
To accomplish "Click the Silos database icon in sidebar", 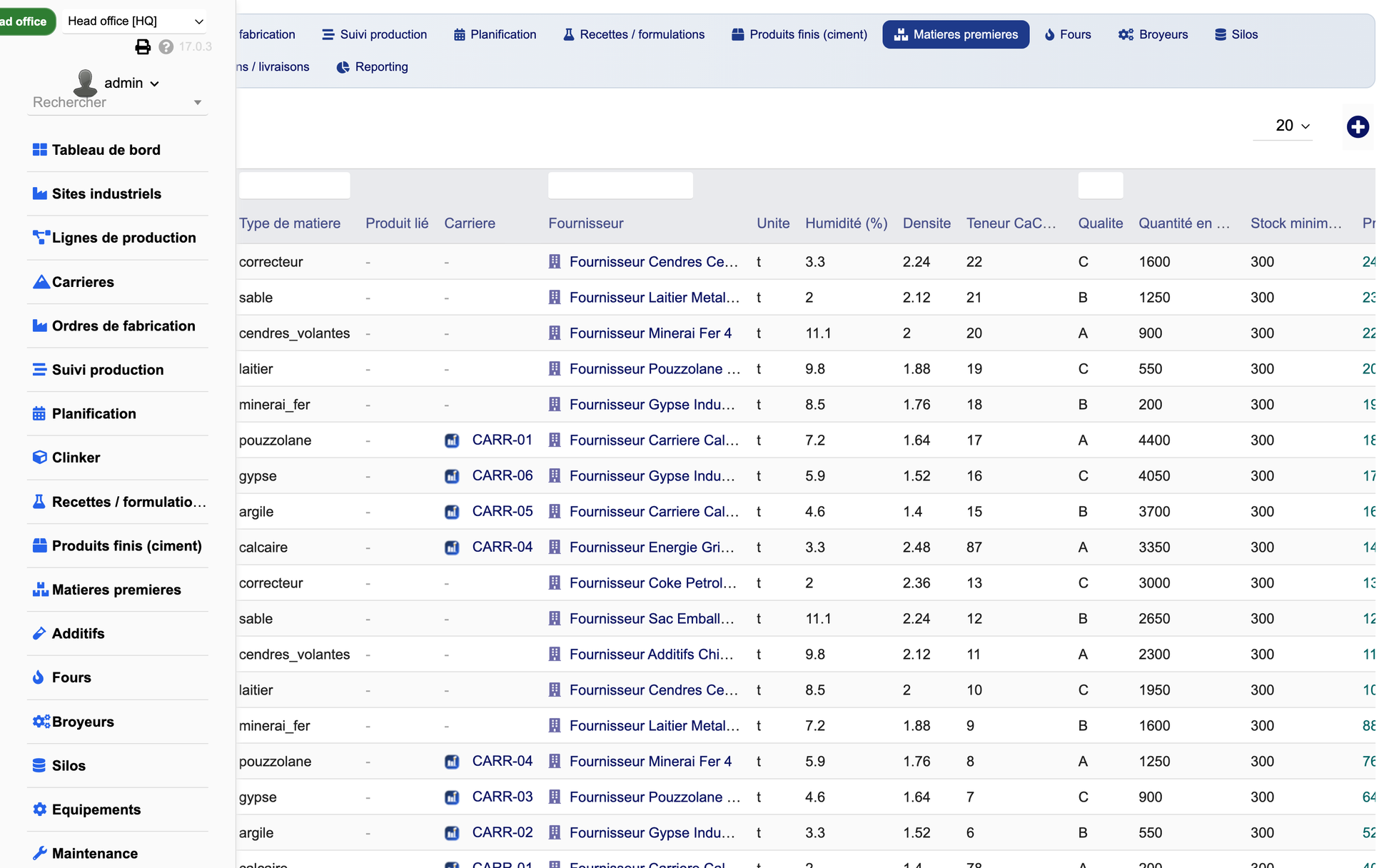I will coord(39,765).
